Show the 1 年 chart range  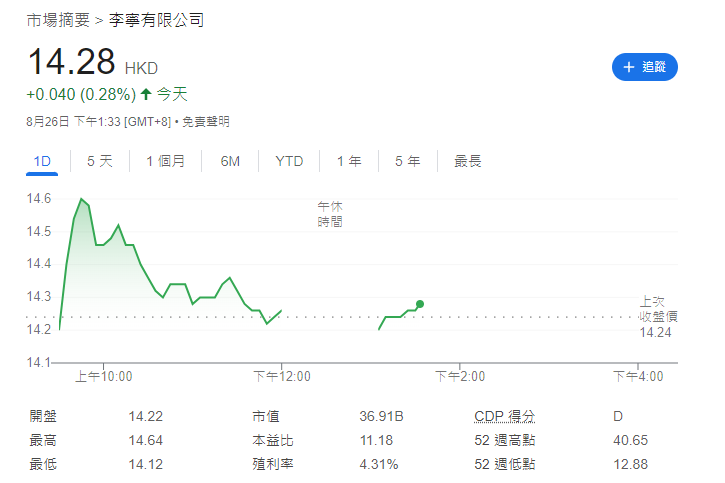pyautogui.click(x=349, y=161)
